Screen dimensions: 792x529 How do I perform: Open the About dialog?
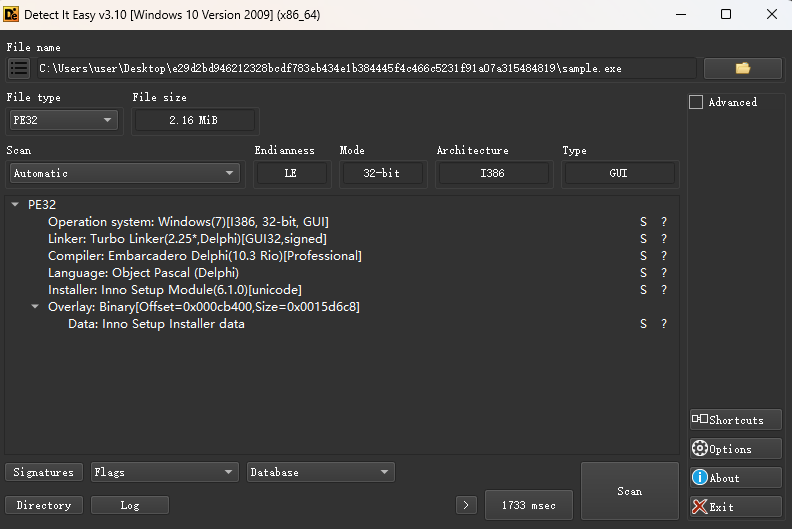pyautogui.click(x=735, y=478)
